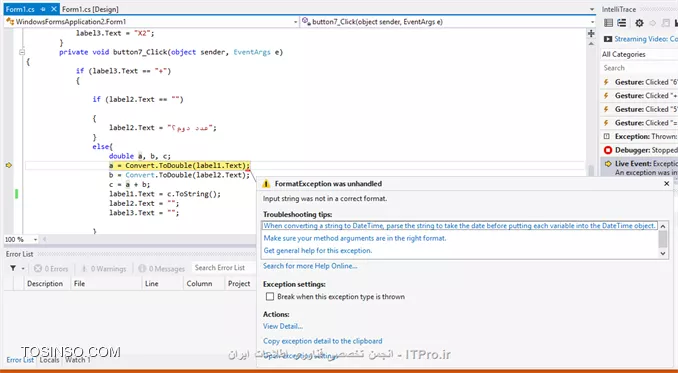The width and height of the screenshot is (678, 373).
Task: Click the IntelliTrace Search field
Action: coord(639,68)
